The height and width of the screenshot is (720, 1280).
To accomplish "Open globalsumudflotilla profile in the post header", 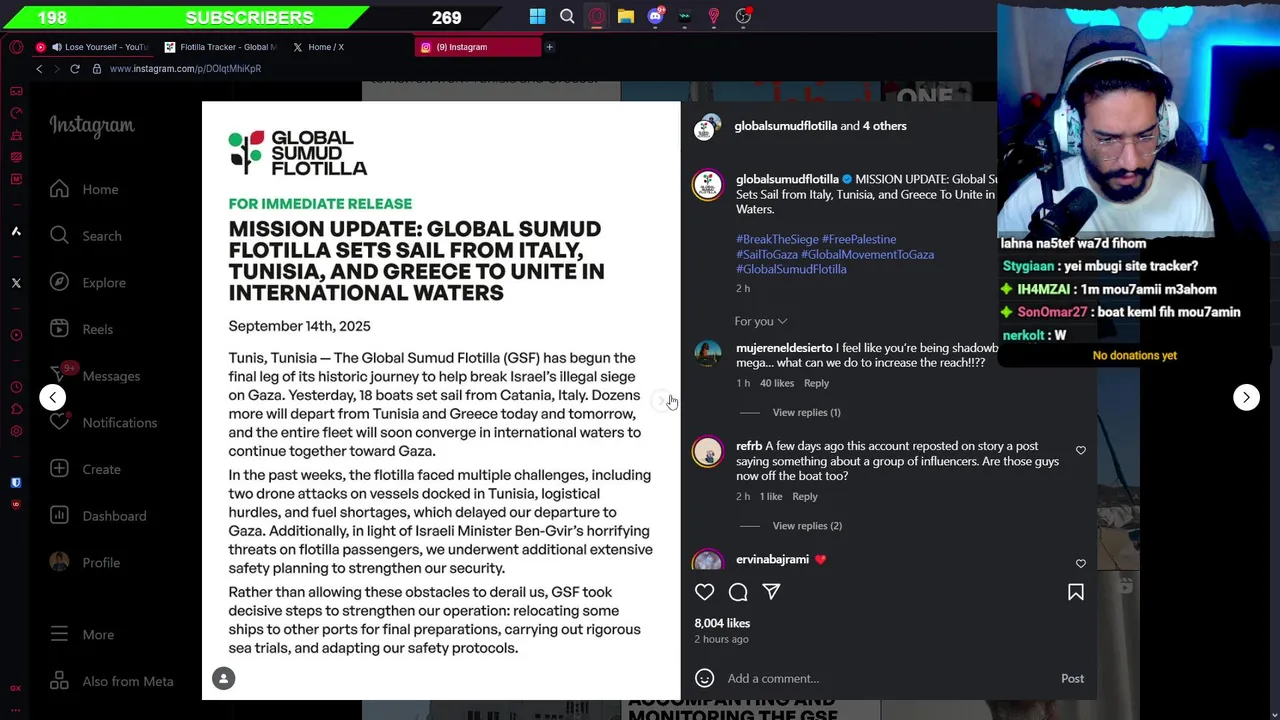I will [785, 126].
